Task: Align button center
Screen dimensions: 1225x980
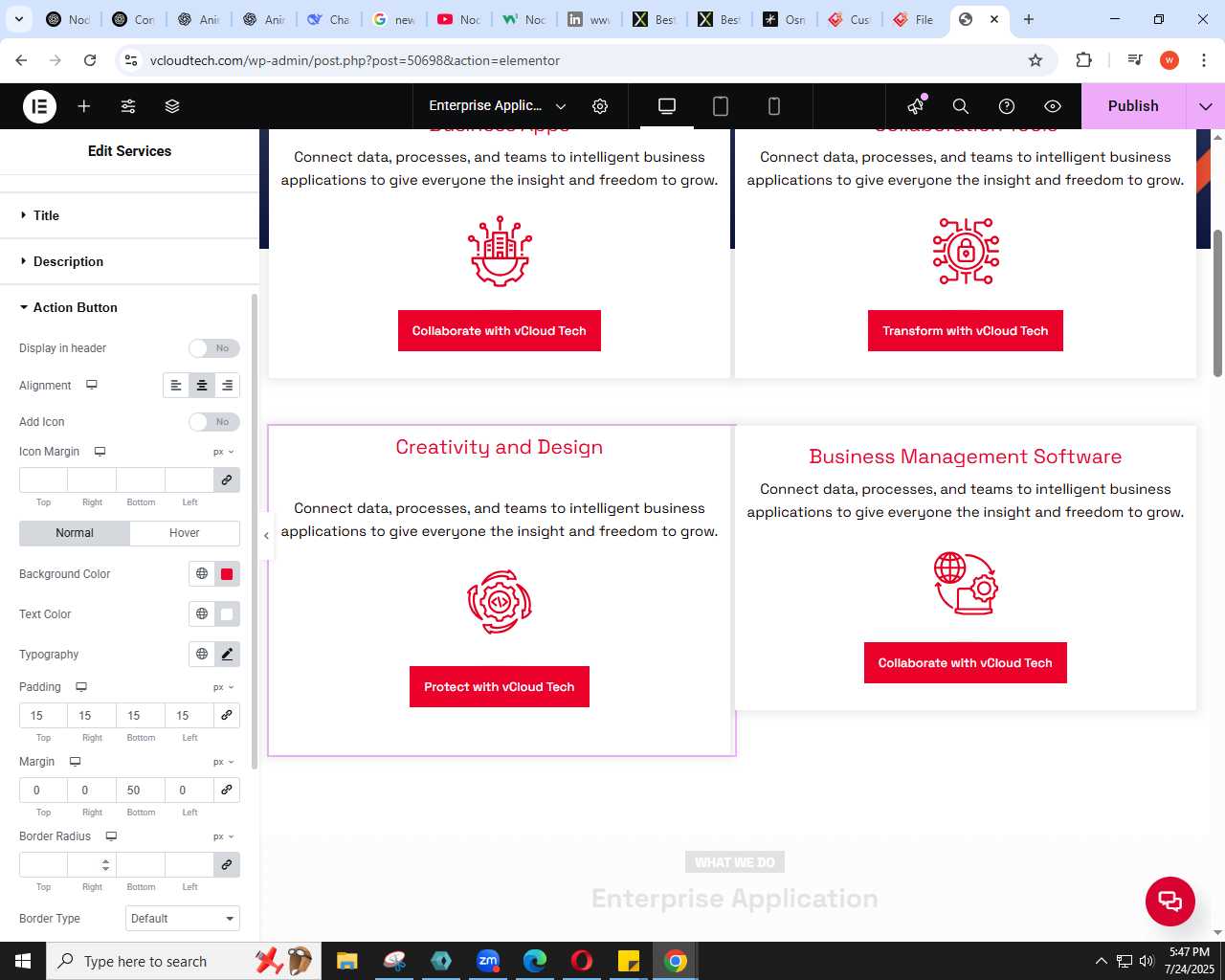Action: pos(202,386)
